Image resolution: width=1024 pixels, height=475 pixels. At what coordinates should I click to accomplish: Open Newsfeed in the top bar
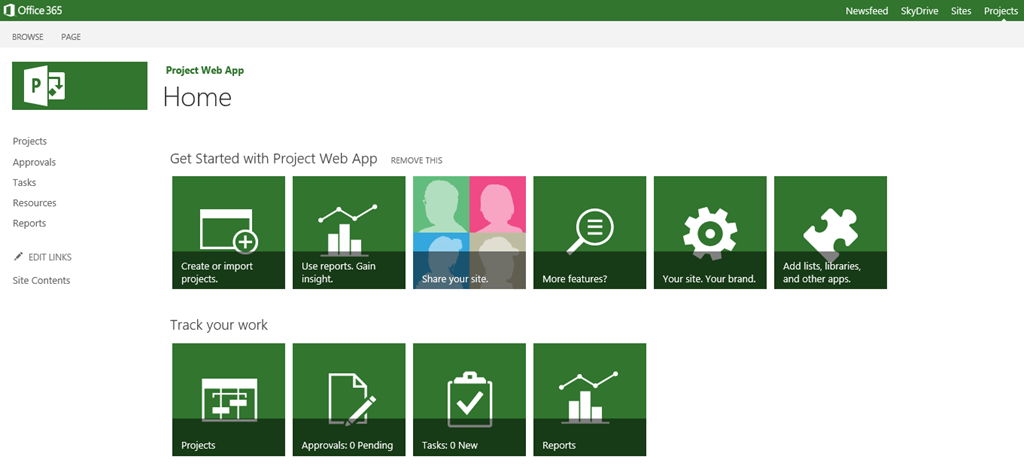[867, 11]
